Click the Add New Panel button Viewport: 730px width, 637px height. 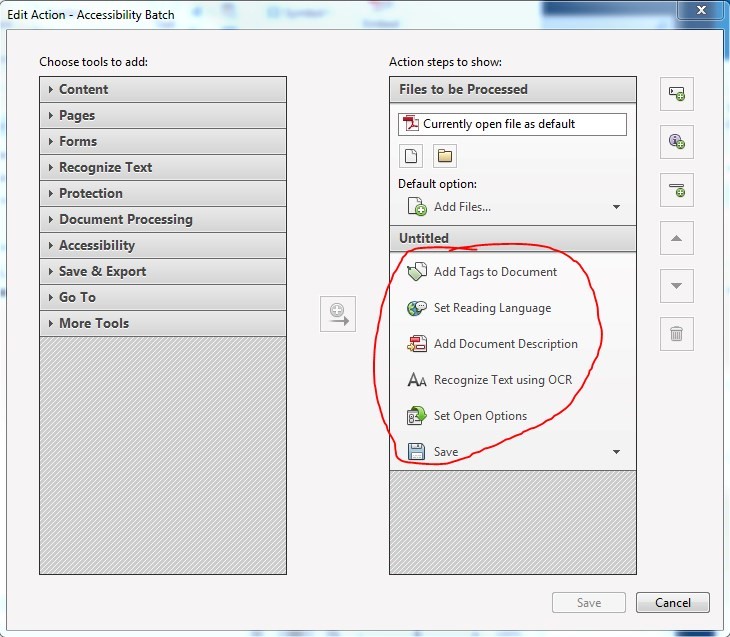pos(677,93)
